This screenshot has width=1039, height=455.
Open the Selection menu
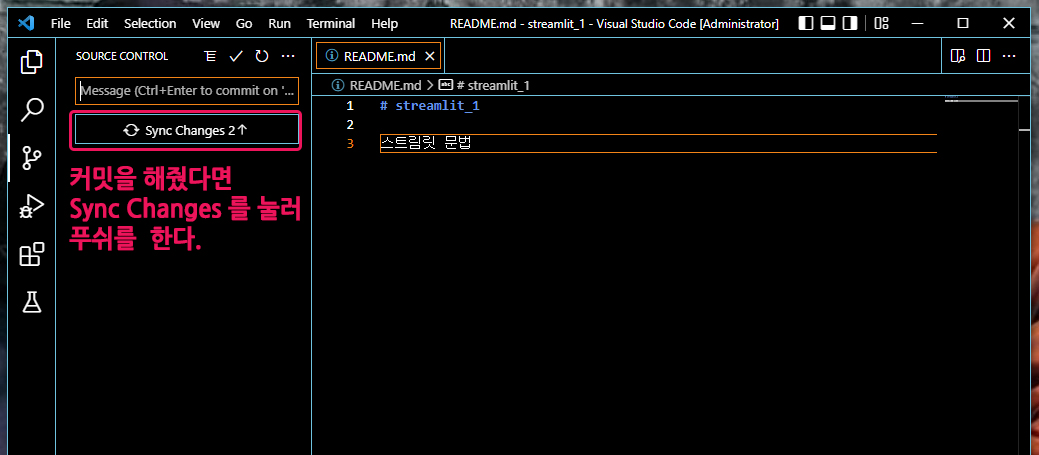150,24
